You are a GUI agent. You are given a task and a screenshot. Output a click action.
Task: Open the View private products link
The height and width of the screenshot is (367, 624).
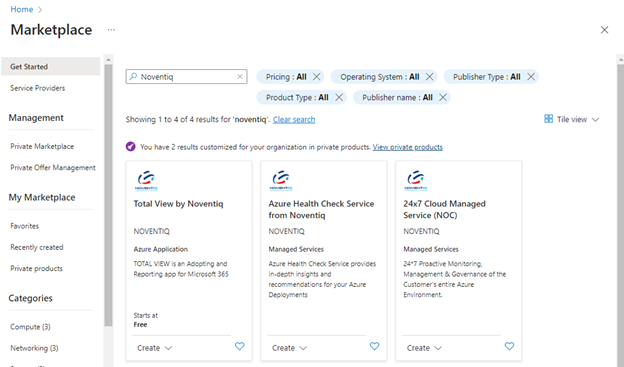(408, 147)
